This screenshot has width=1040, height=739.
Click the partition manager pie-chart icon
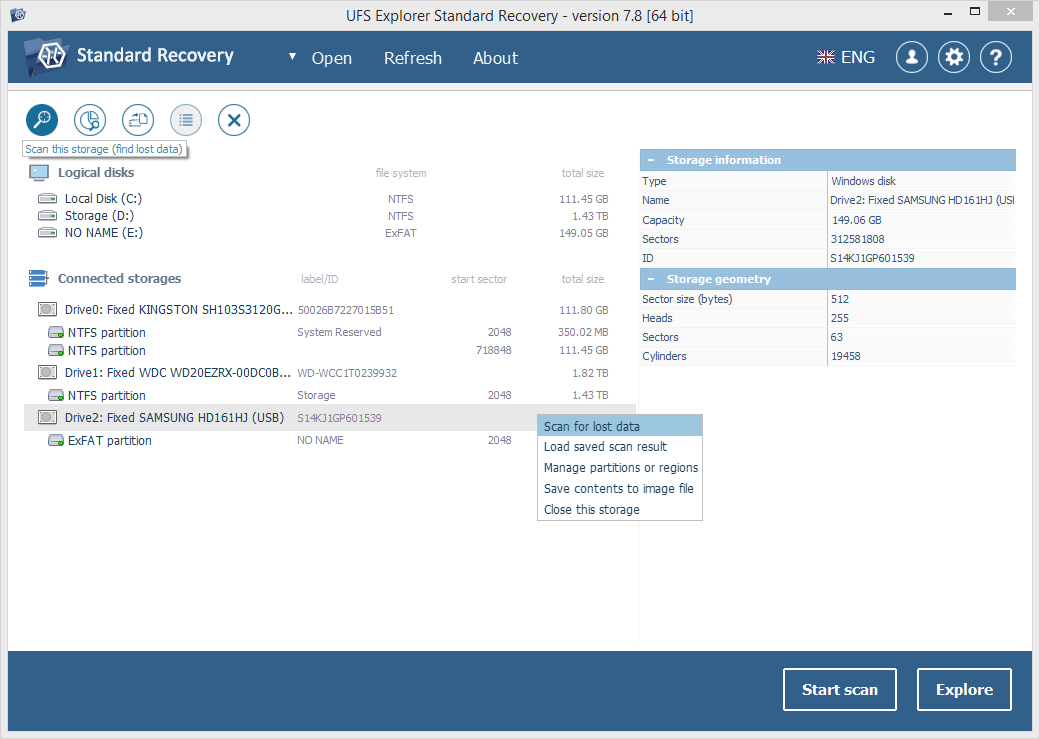click(90, 120)
